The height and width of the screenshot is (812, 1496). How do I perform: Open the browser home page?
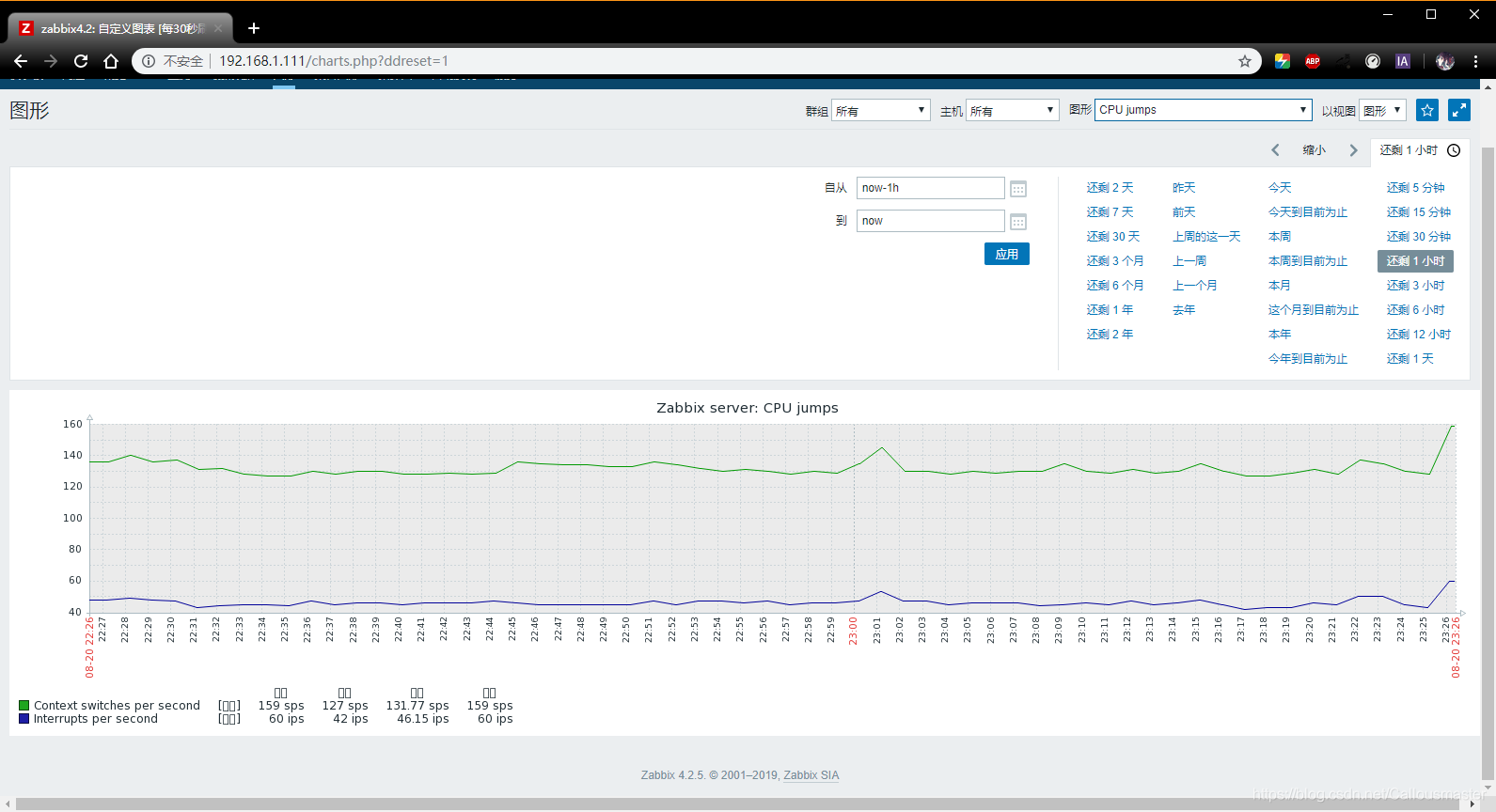coord(111,61)
